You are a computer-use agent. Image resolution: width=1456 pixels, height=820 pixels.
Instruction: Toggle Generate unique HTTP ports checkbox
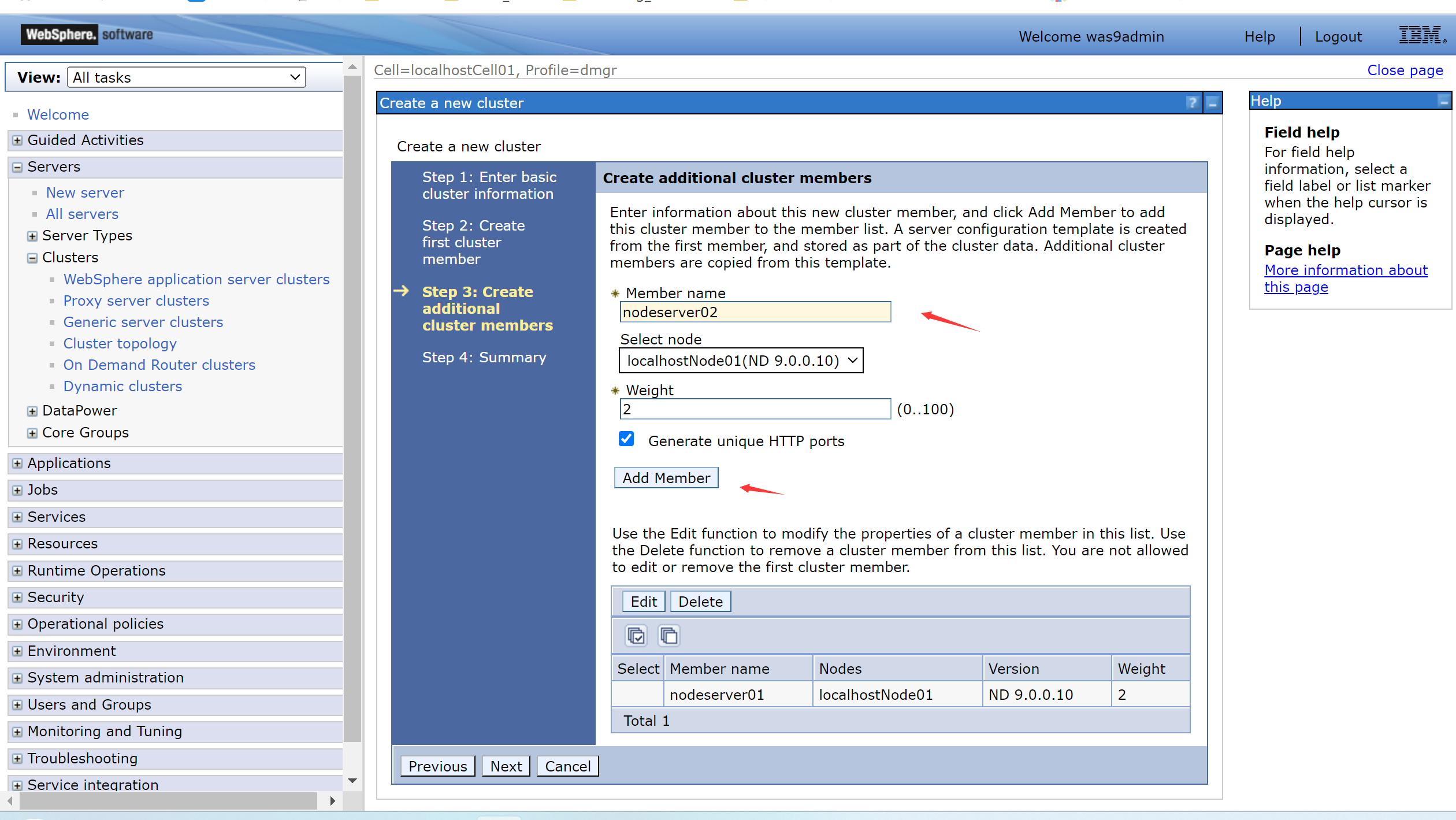click(x=626, y=439)
